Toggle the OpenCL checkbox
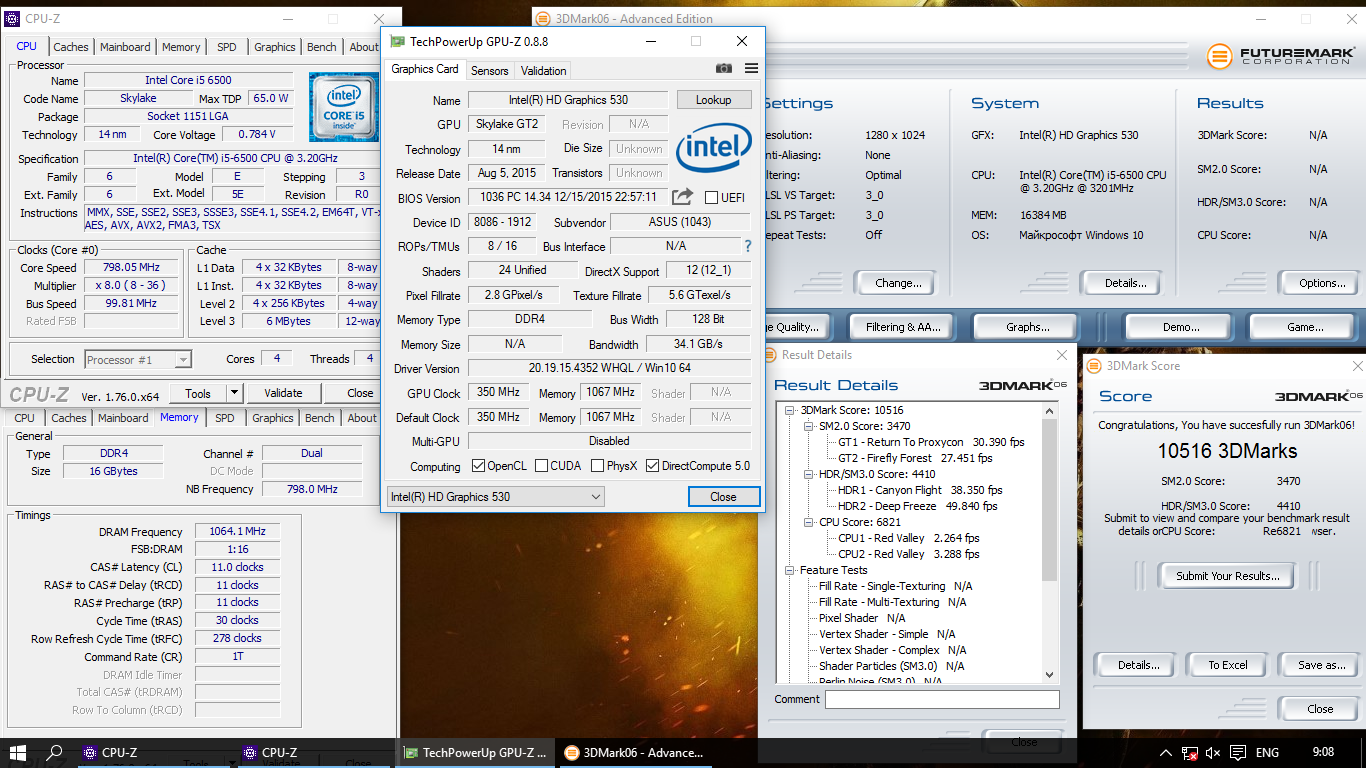Image resolution: width=1366 pixels, height=768 pixels. (x=478, y=466)
